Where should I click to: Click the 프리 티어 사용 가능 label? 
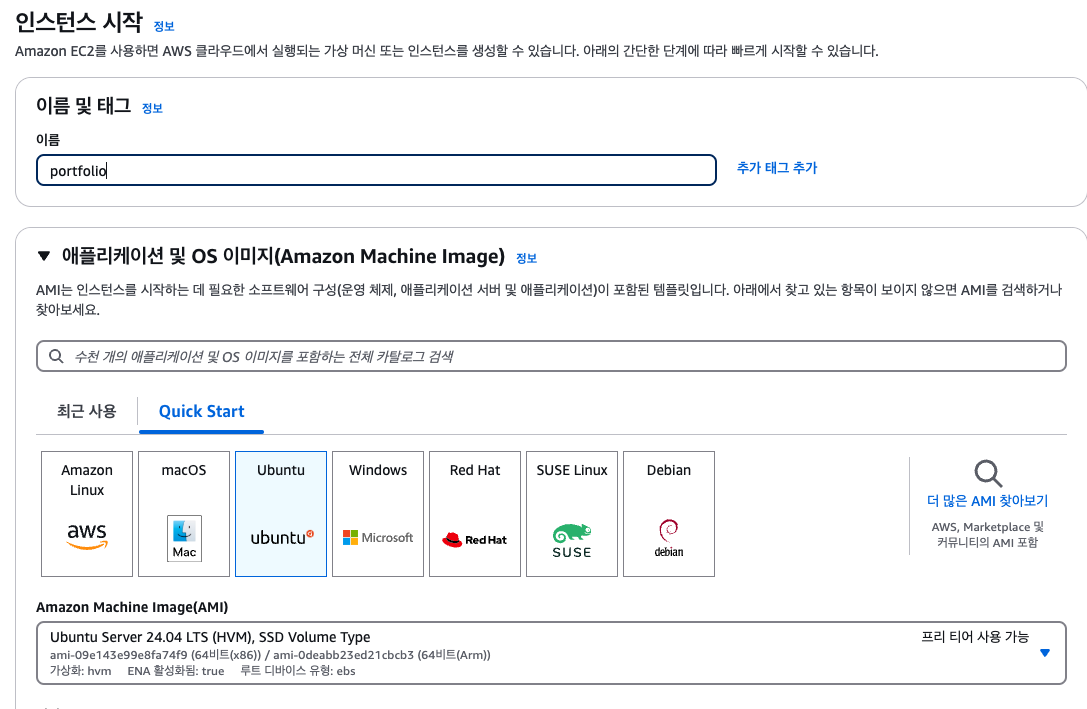[x=975, y=636]
